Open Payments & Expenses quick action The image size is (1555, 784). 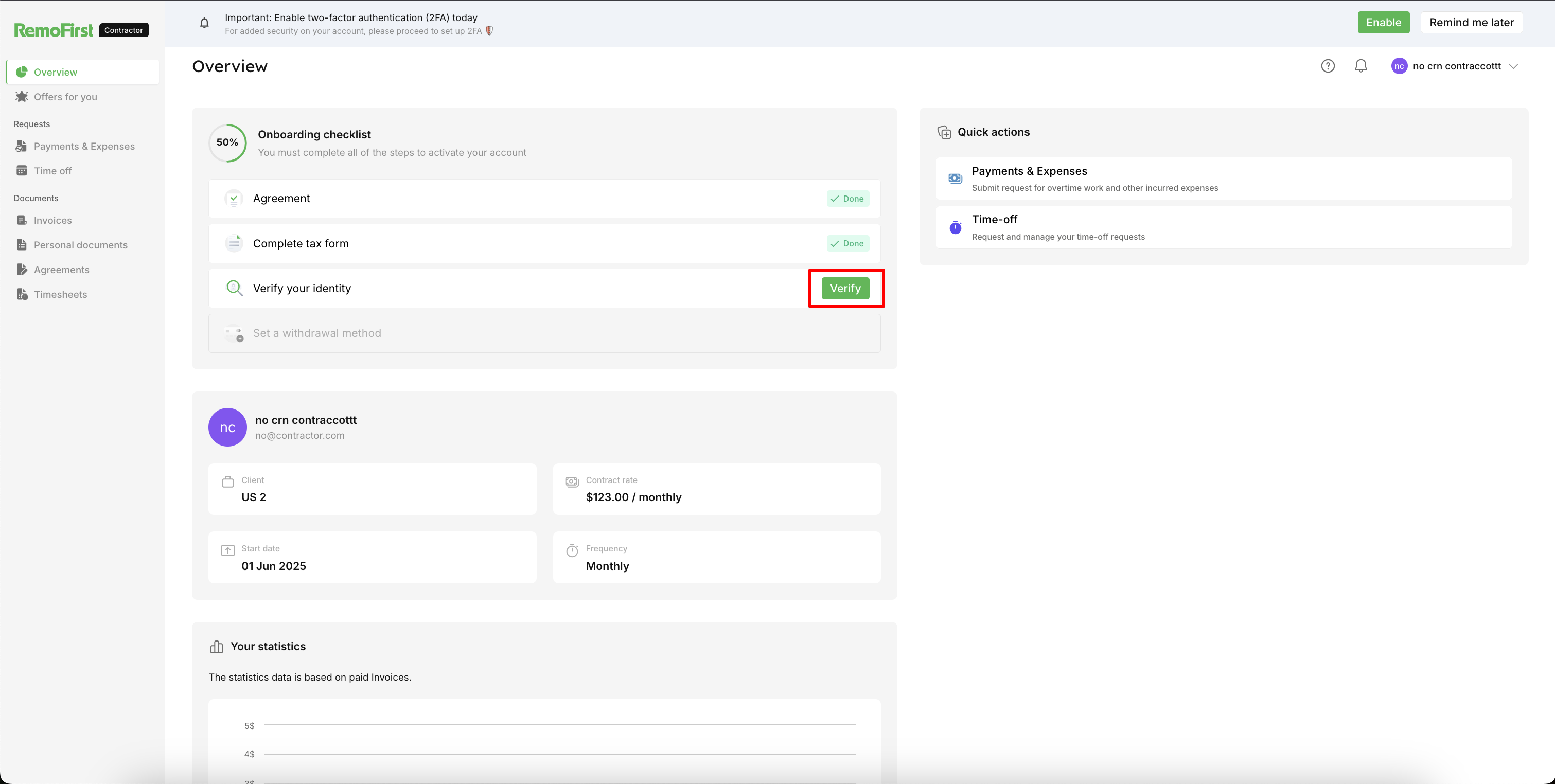click(x=1224, y=179)
